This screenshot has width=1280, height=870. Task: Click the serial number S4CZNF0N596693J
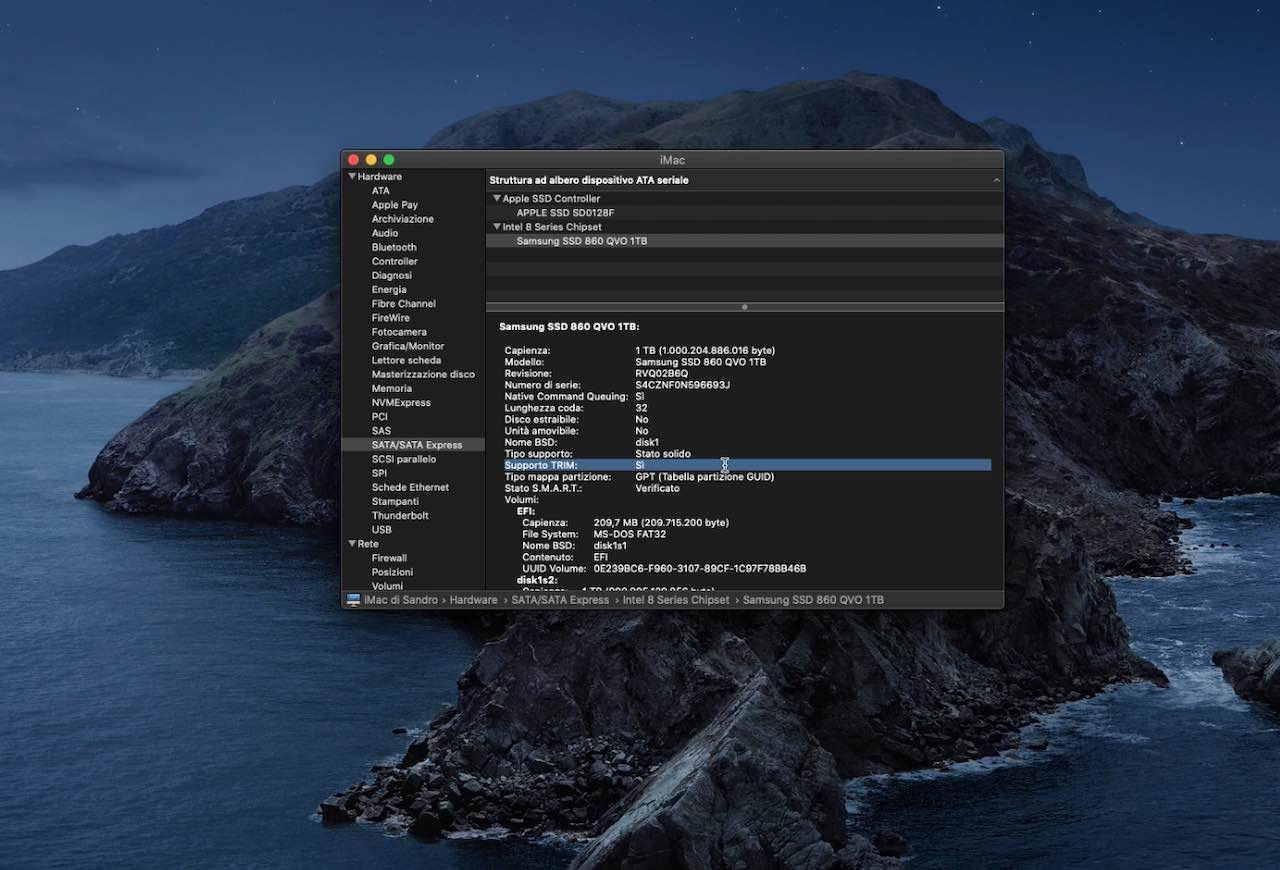(x=683, y=385)
